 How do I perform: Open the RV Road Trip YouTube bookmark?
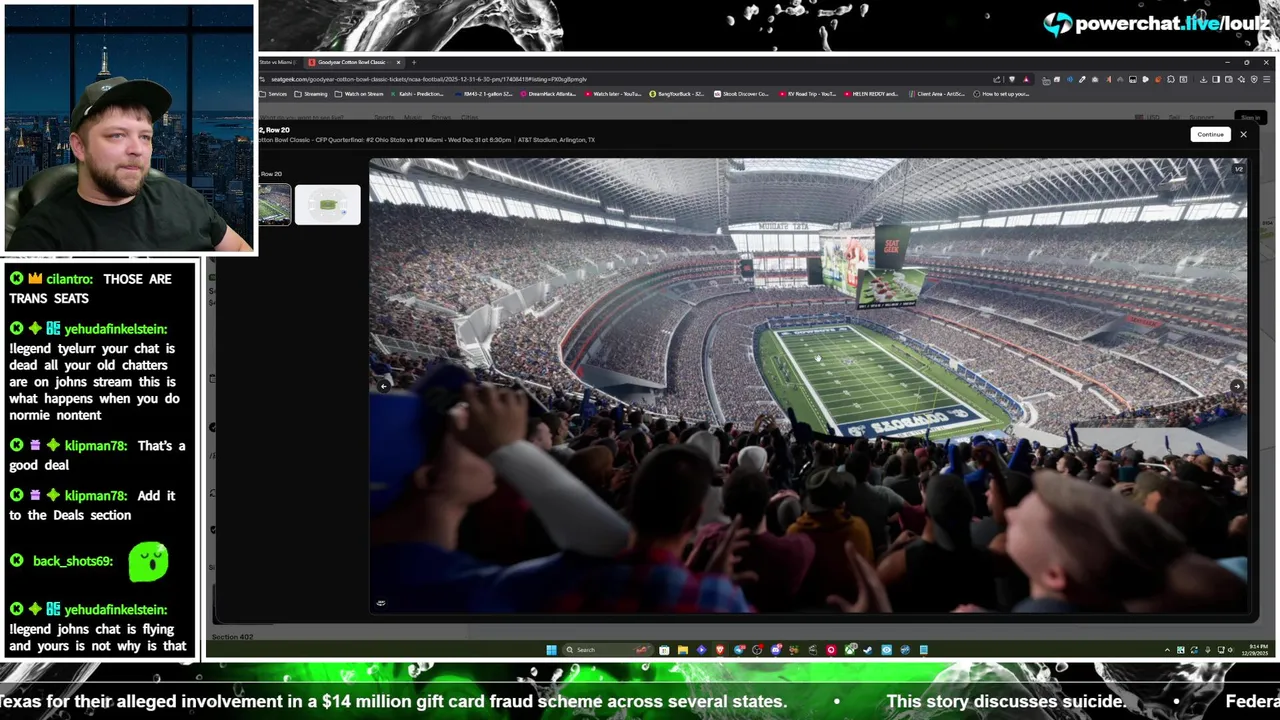(x=808, y=94)
